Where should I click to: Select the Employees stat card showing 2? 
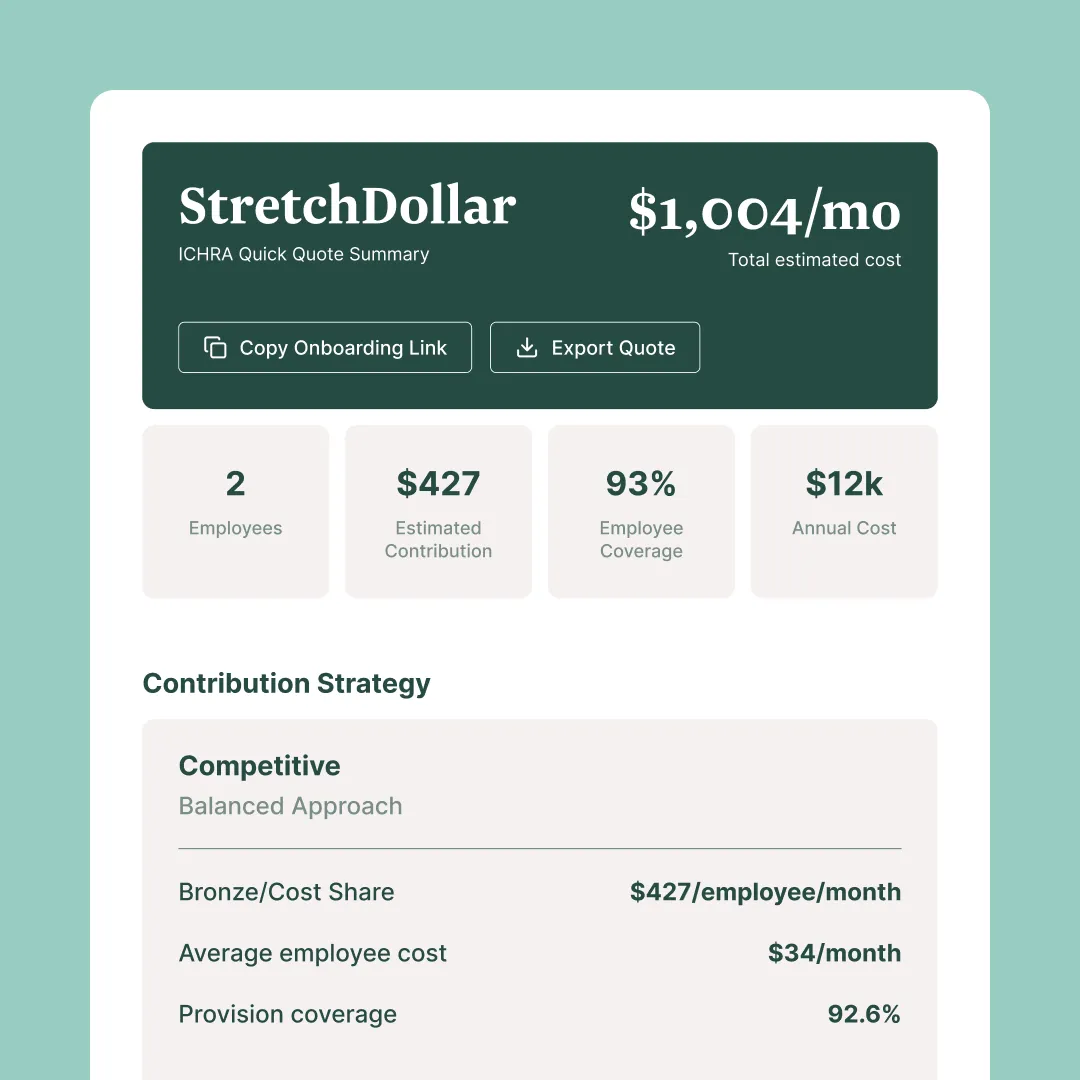tap(235, 511)
